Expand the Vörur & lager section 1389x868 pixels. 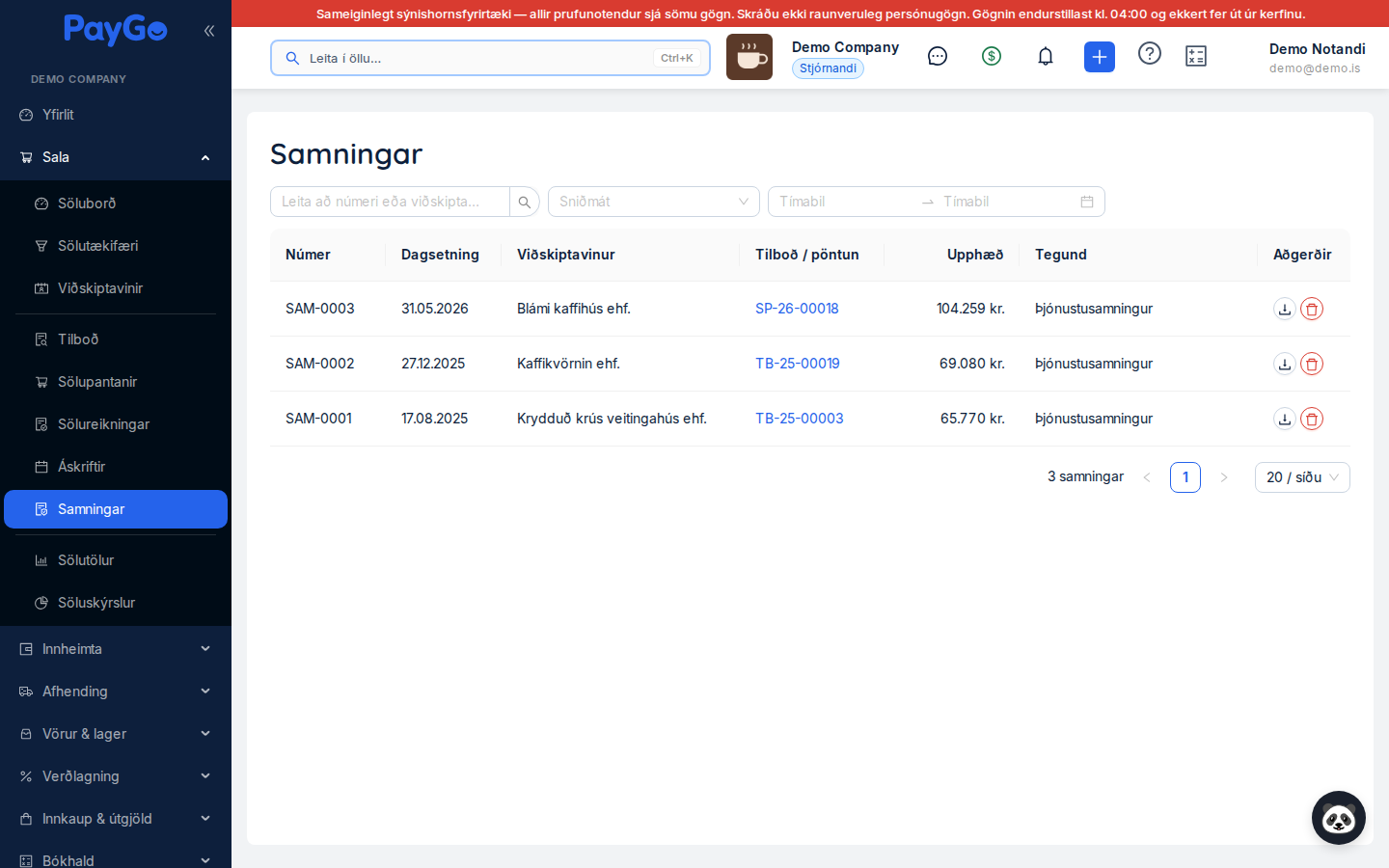(116, 734)
